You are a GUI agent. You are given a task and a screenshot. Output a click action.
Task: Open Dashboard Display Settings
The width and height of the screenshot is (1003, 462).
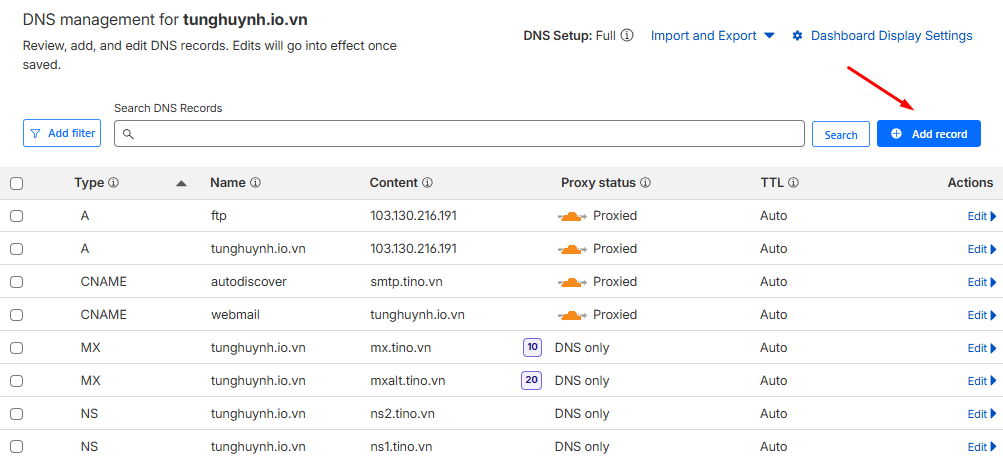[x=882, y=35]
